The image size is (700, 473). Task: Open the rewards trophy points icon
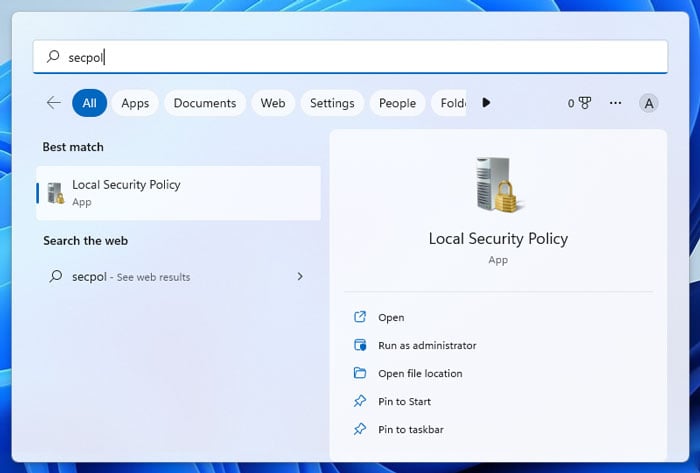(579, 103)
